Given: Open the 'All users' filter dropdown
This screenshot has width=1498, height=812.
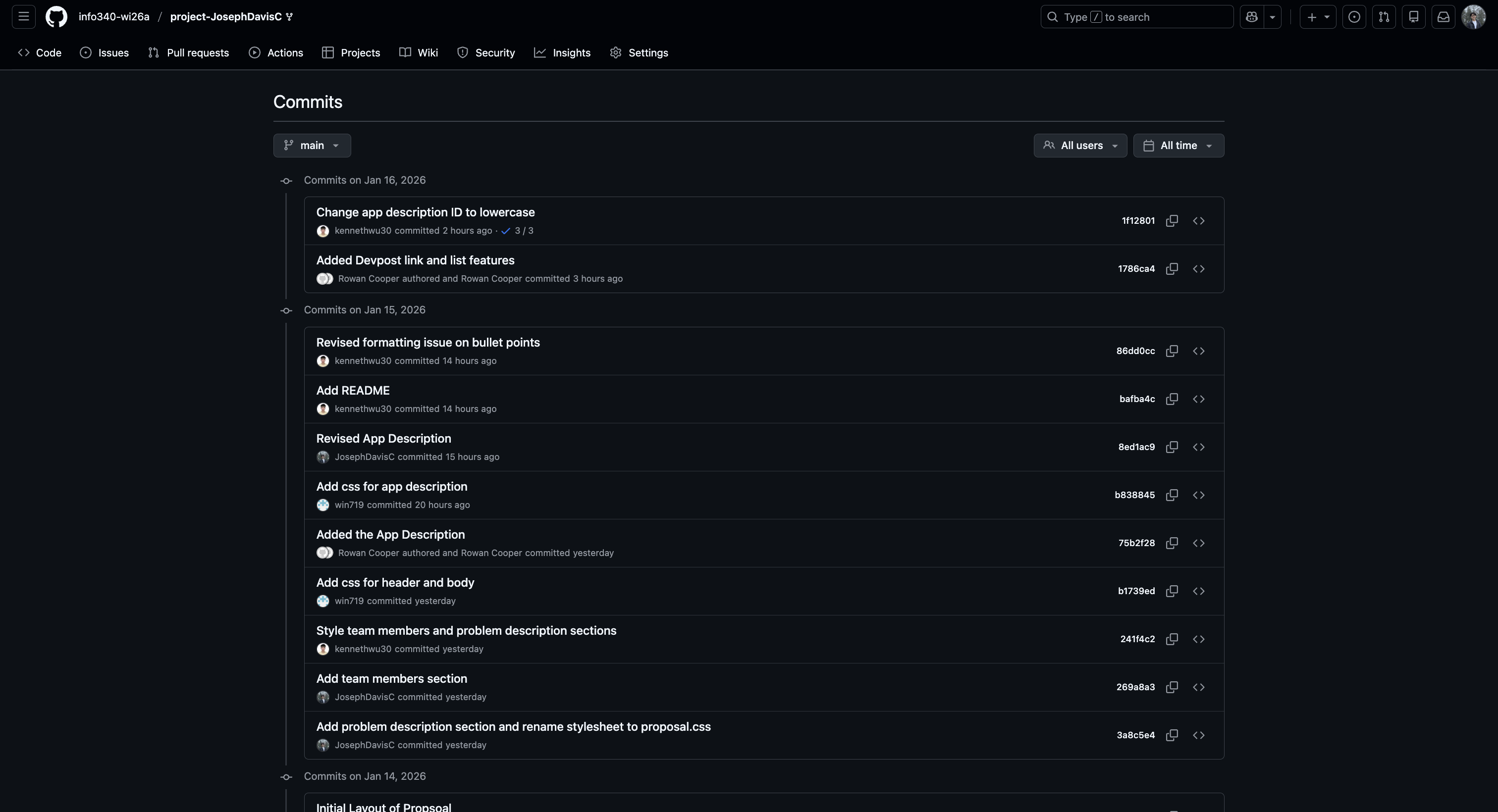Looking at the screenshot, I should pos(1080,145).
